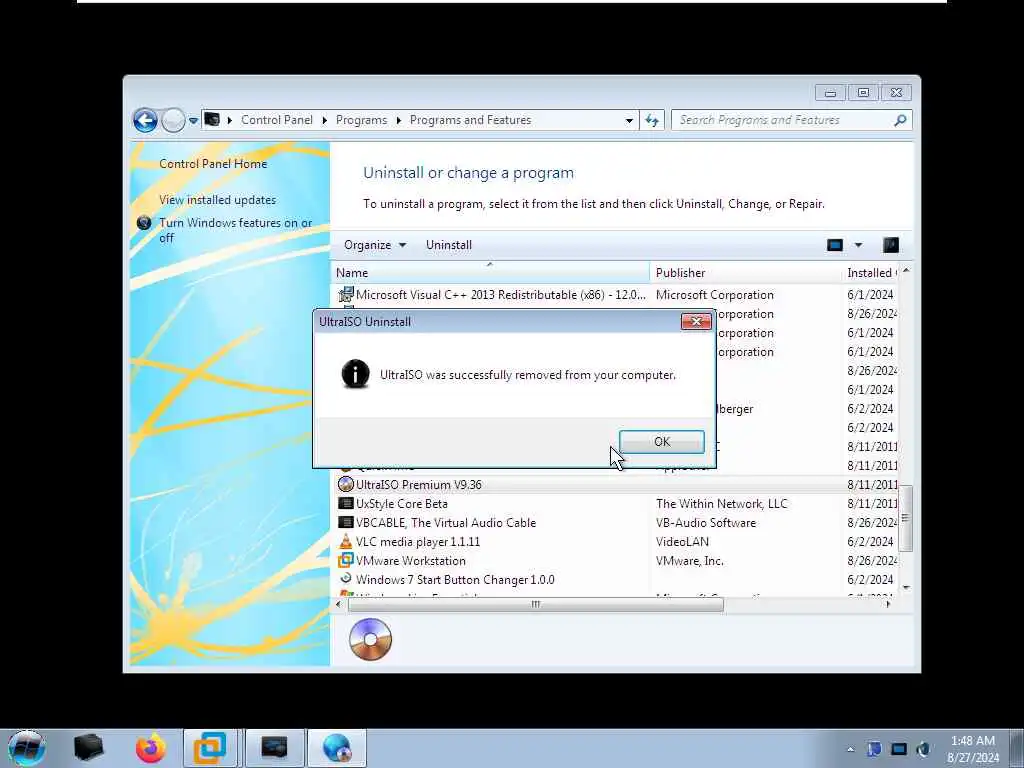1024x768 pixels.
Task: Click the horizontal scroll left arrow
Action: tap(338, 605)
